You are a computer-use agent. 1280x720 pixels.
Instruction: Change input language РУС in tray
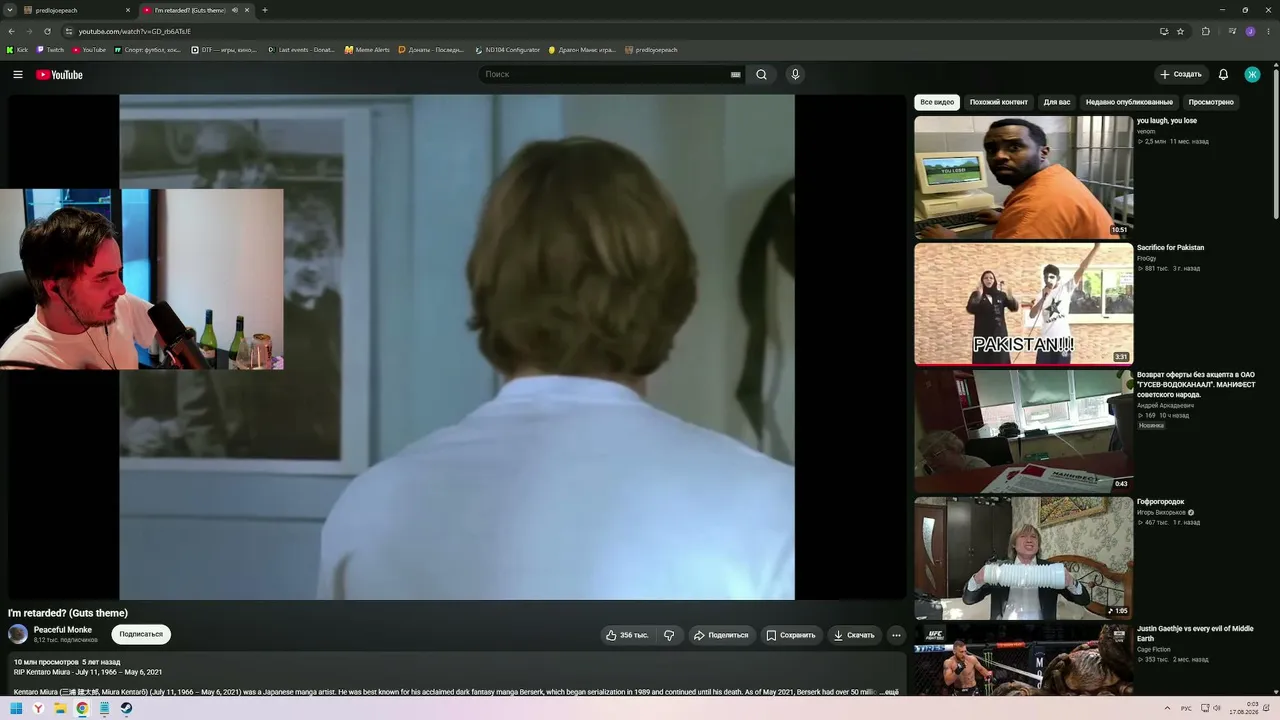1187,708
